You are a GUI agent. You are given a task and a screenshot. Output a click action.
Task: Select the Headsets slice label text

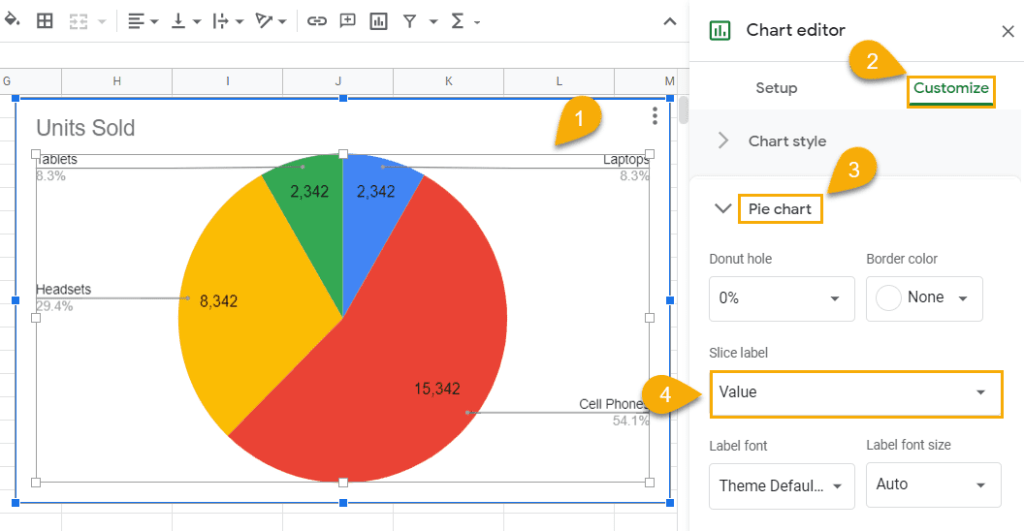[63, 289]
